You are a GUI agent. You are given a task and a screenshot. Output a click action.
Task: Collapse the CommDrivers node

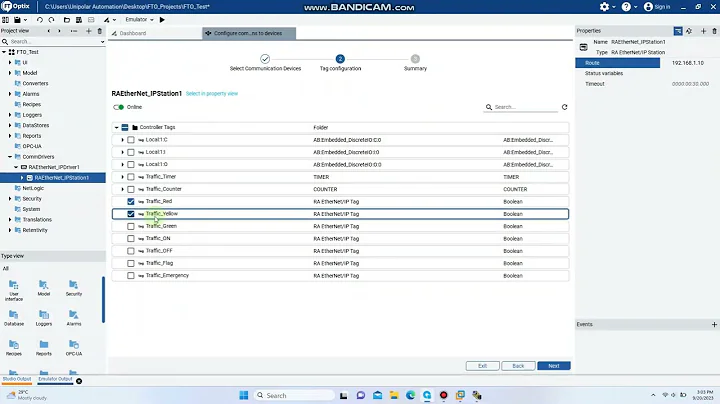tap(10, 157)
